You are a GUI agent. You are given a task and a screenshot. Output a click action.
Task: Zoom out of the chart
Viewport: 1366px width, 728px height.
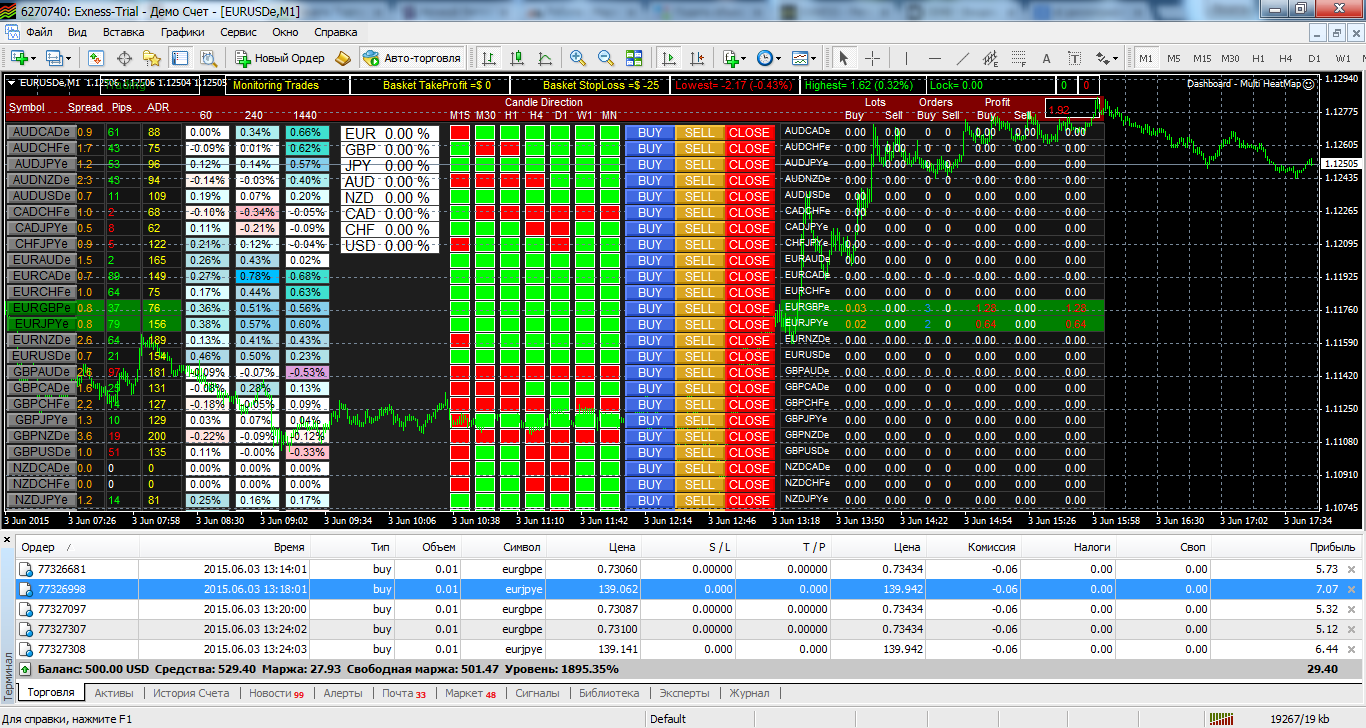[605, 58]
